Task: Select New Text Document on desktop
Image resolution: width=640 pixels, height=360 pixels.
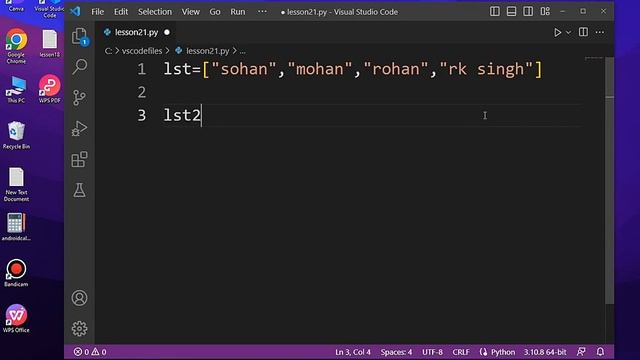Action: point(16,184)
